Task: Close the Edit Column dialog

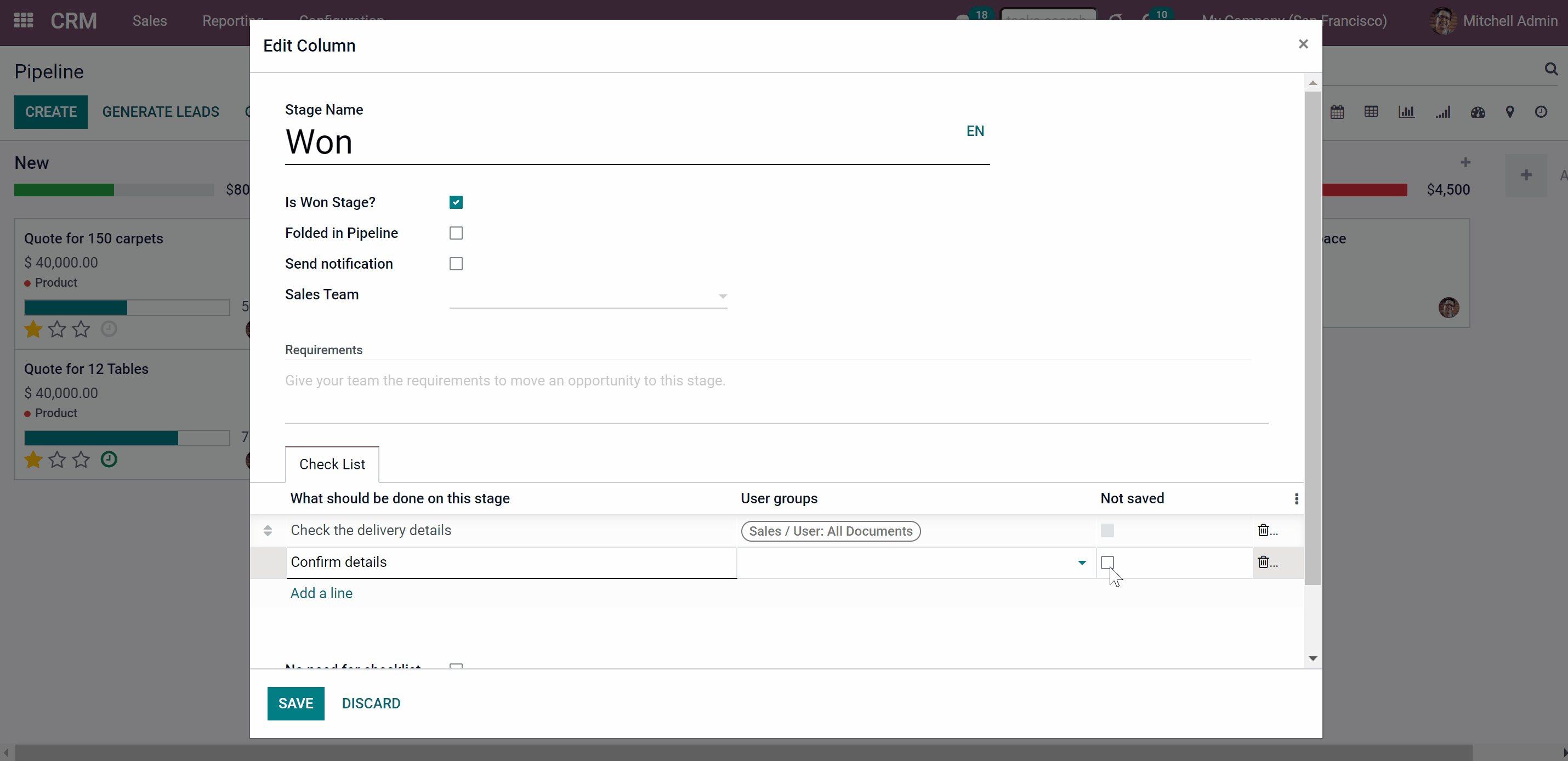Action: (1303, 44)
